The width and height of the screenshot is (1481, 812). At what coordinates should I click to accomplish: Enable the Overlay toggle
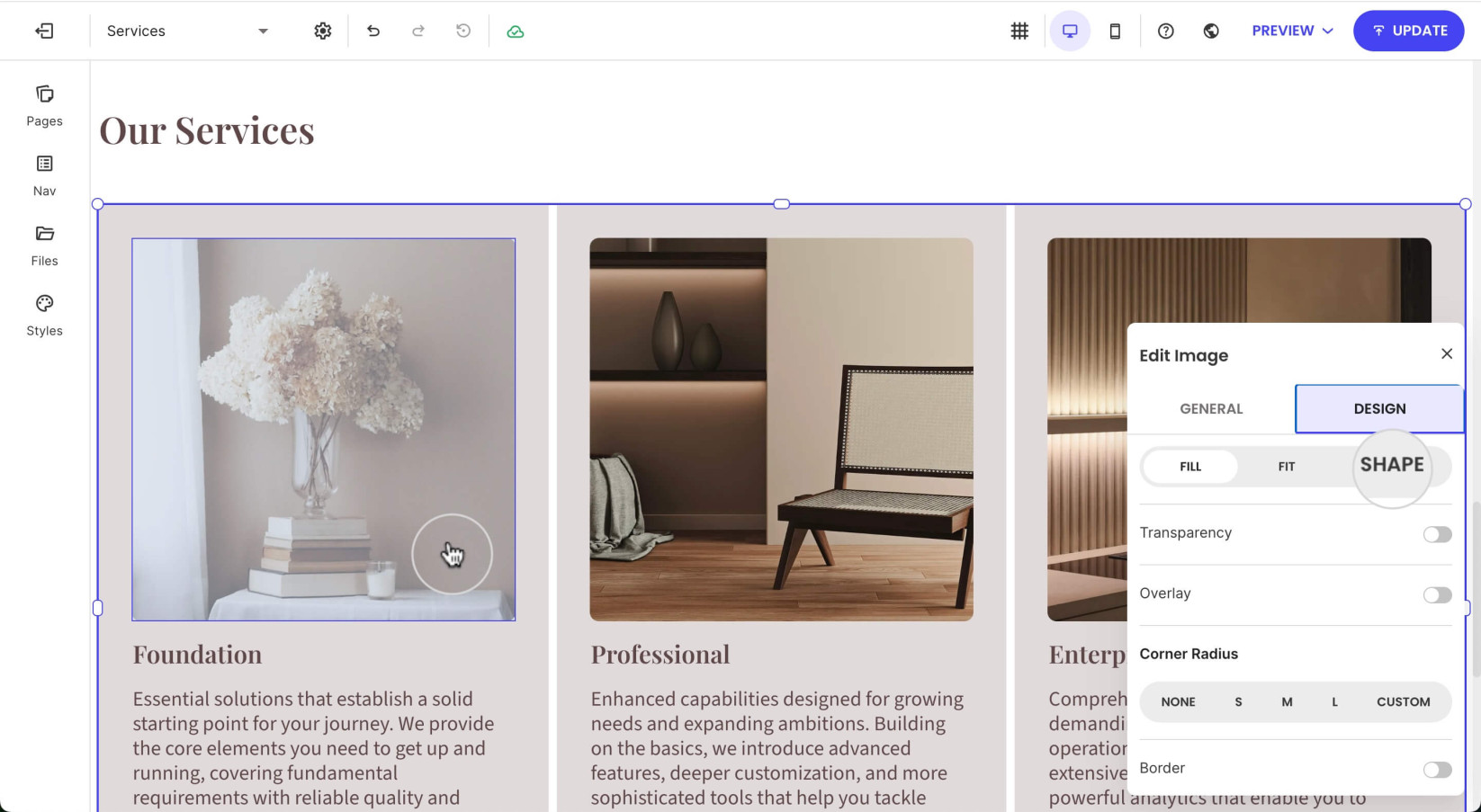[x=1437, y=594]
